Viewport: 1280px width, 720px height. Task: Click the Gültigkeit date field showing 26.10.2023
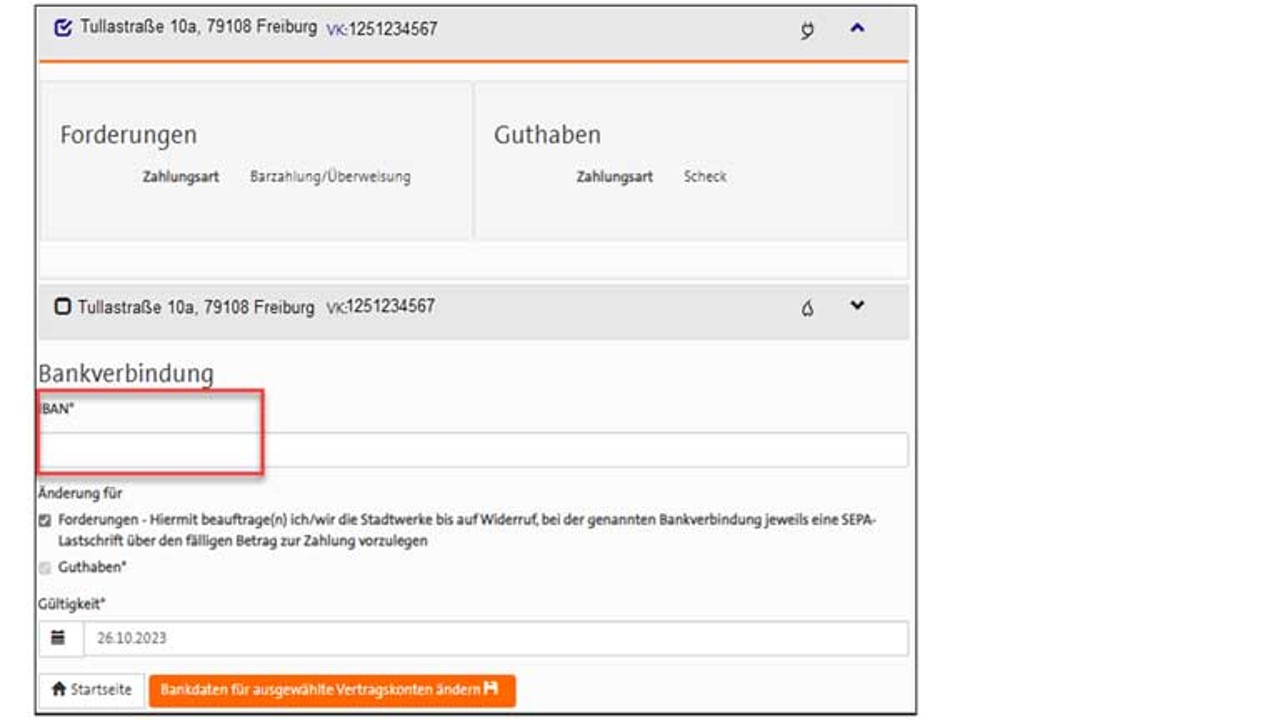click(495, 638)
